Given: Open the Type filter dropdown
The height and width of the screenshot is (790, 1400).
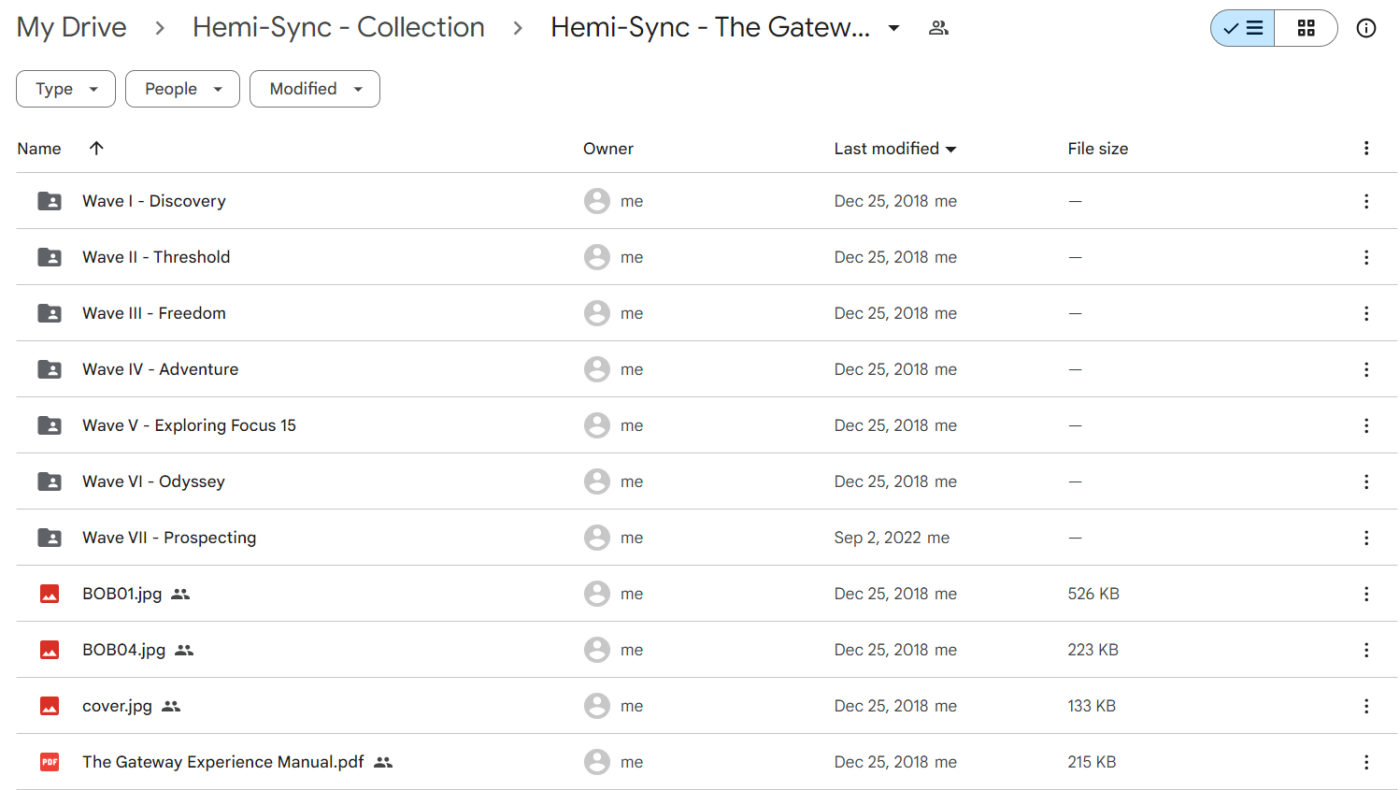Looking at the screenshot, I should click(65, 89).
